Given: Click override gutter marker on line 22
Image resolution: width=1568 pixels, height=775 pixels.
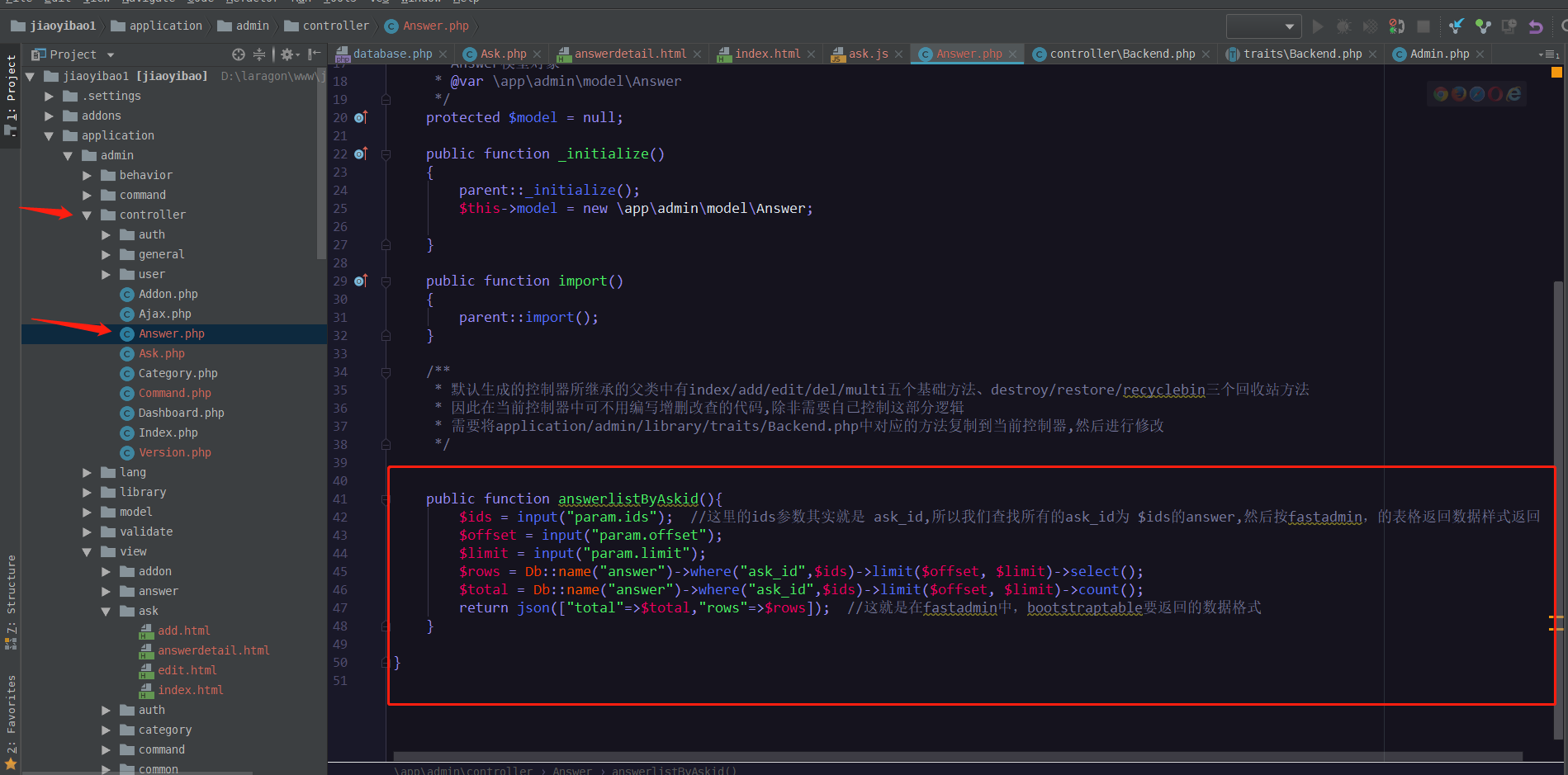Looking at the screenshot, I should point(360,154).
